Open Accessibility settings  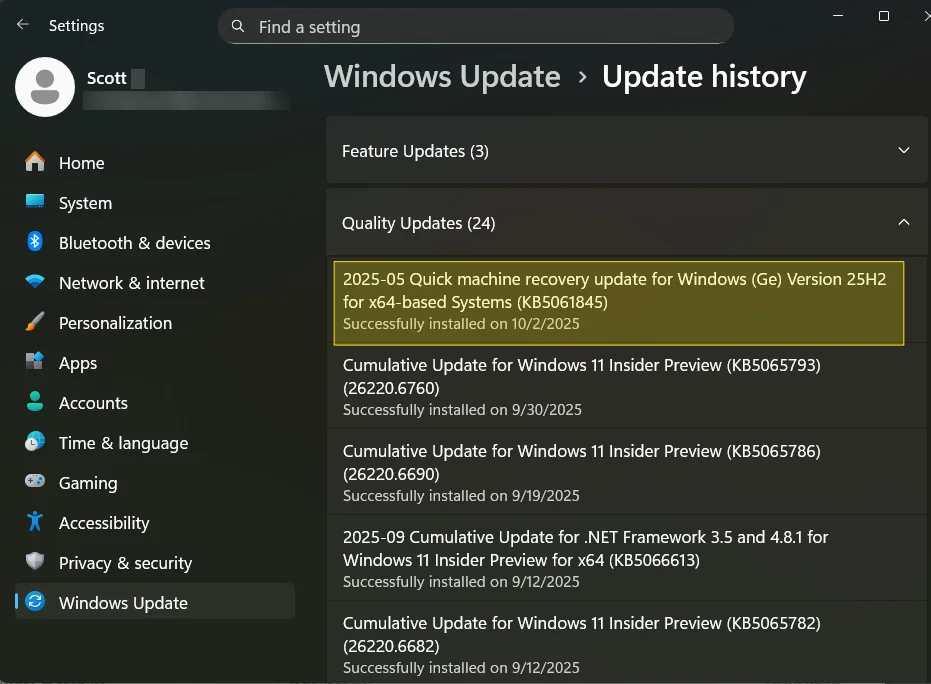click(x=154, y=523)
